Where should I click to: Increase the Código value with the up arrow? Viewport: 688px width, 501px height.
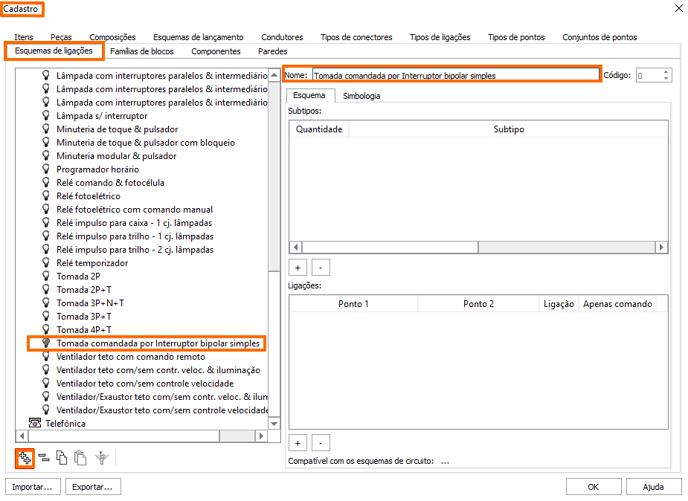tap(667, 71)
